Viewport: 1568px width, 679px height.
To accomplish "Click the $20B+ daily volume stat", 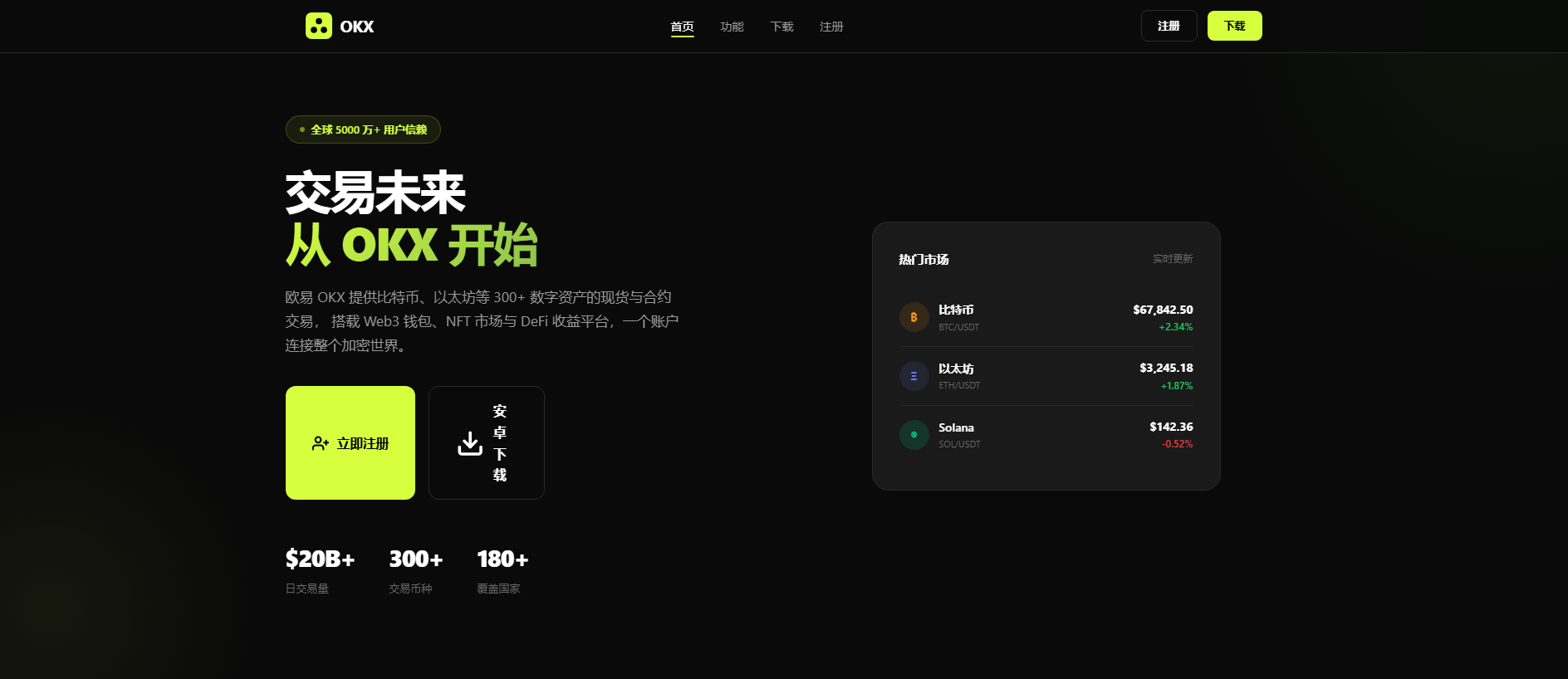I will (x=321, y=559).
